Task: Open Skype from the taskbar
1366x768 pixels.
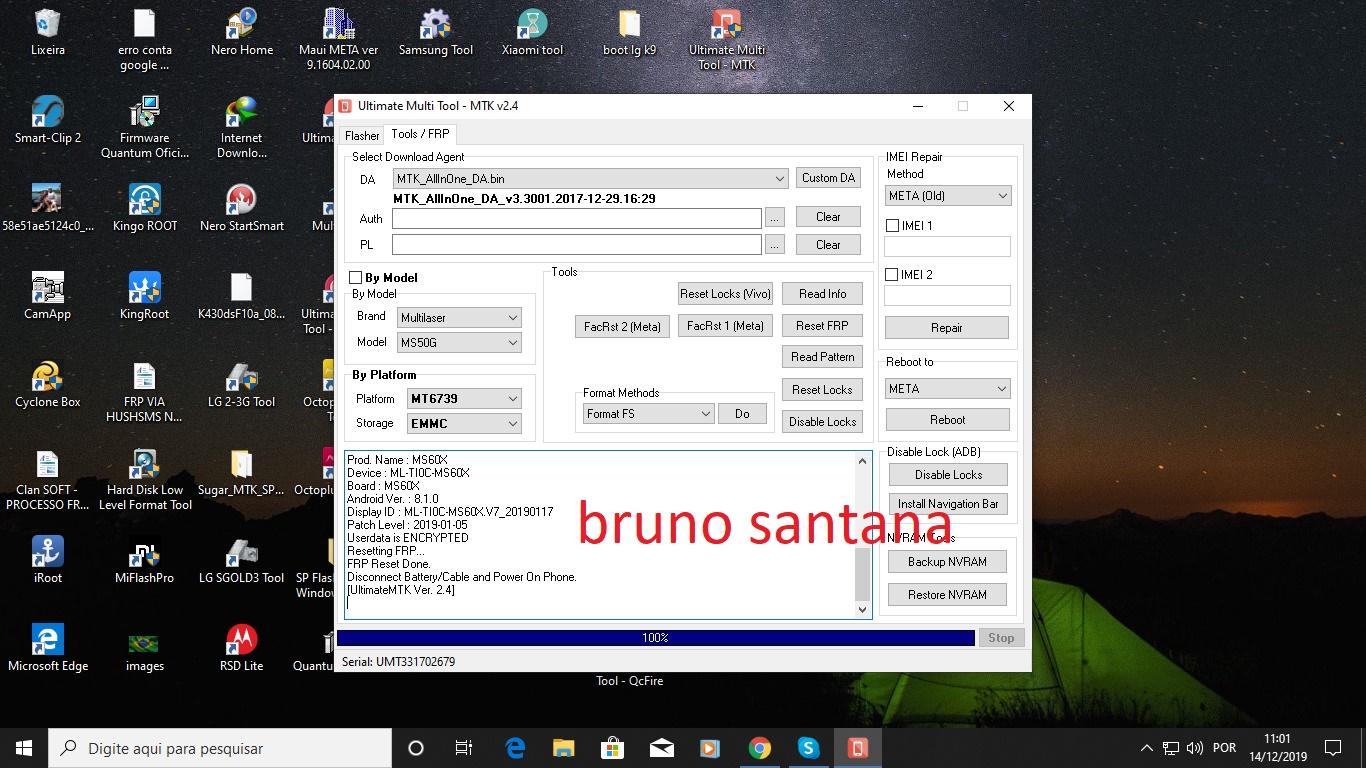Action: click(x=808, y=748)
